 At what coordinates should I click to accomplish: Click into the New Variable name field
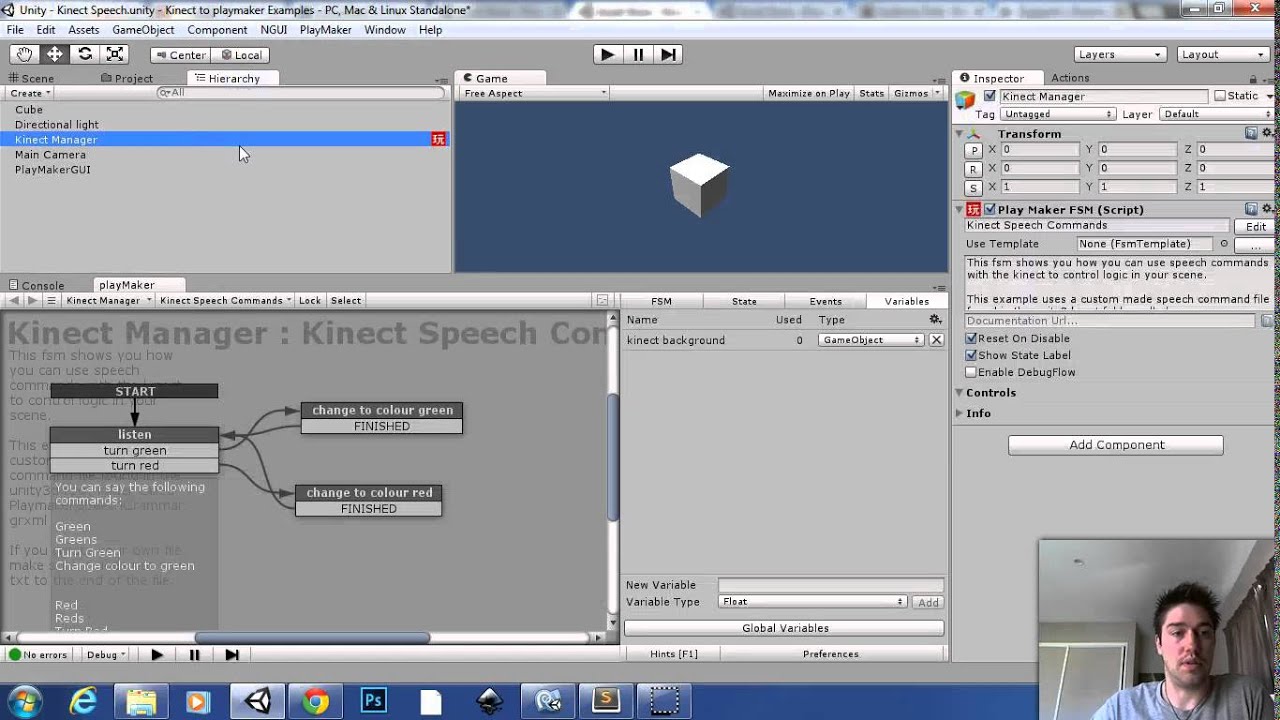[x=830, y=585]
